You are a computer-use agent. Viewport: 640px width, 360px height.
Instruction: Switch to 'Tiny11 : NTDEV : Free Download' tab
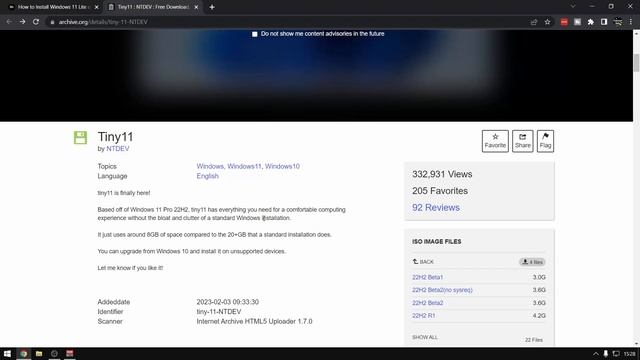pyautogui.click(x=153, y=7)
